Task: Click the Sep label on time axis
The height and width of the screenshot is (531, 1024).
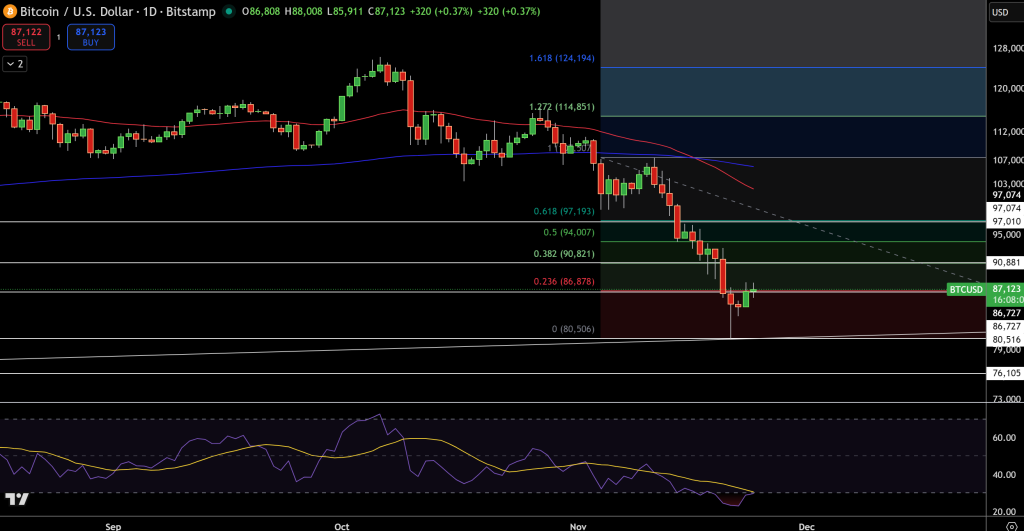Action: coord(113,526)
